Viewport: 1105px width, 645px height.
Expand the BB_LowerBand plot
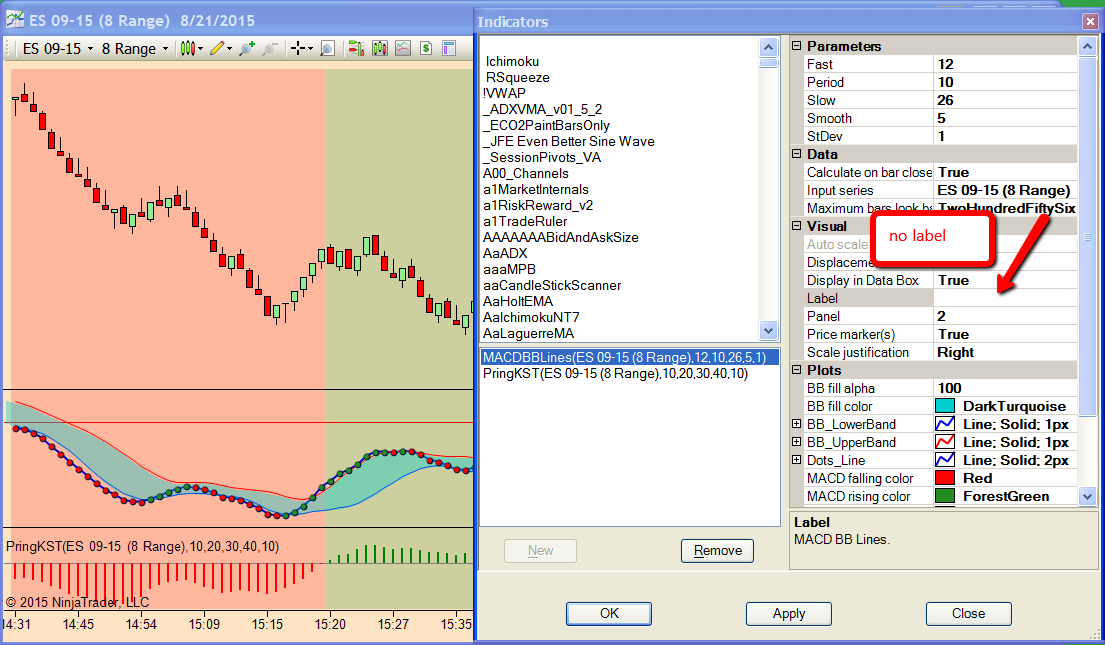point(796,424)
